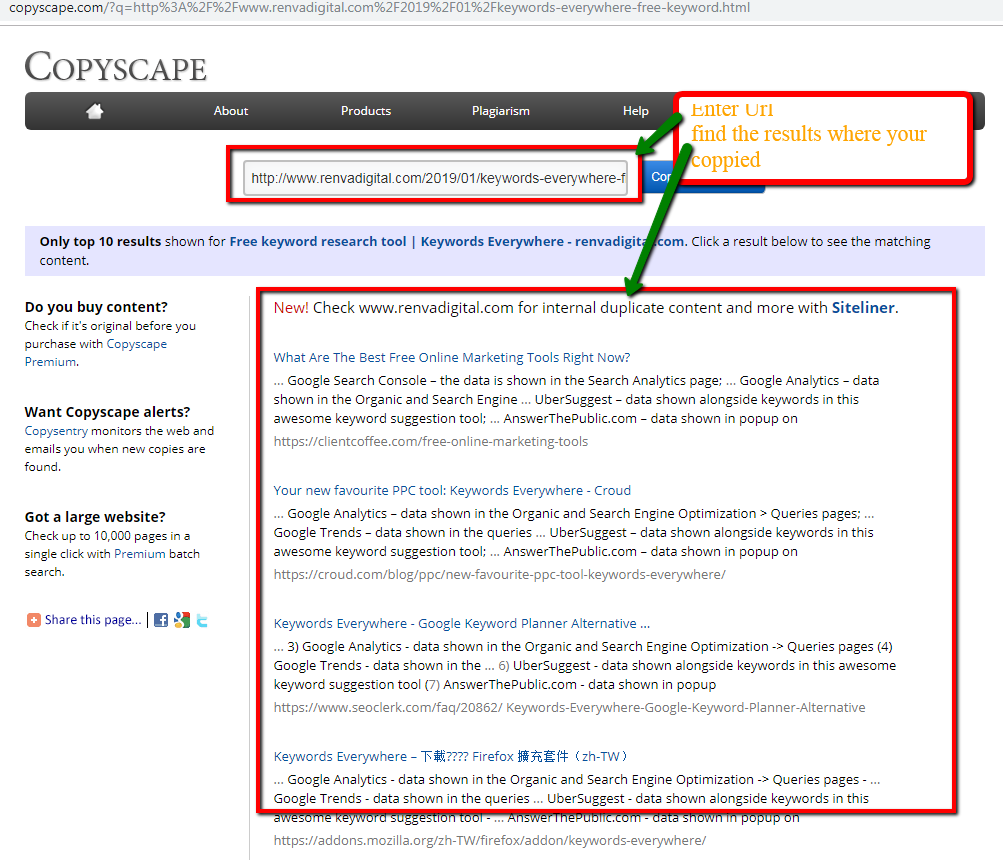Open the Firefox zh-TW Keywords Everywhere result
This screenshot has height=860, width=1003.
tap(451, 756)
